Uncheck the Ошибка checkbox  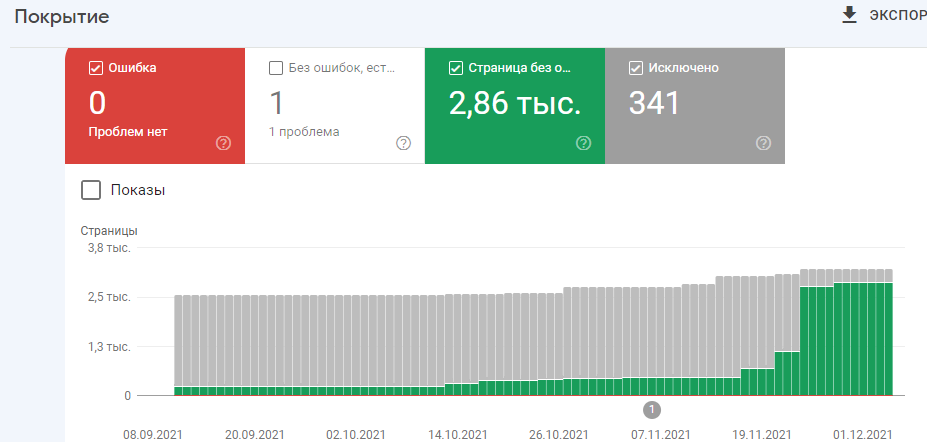pos(97,68)
